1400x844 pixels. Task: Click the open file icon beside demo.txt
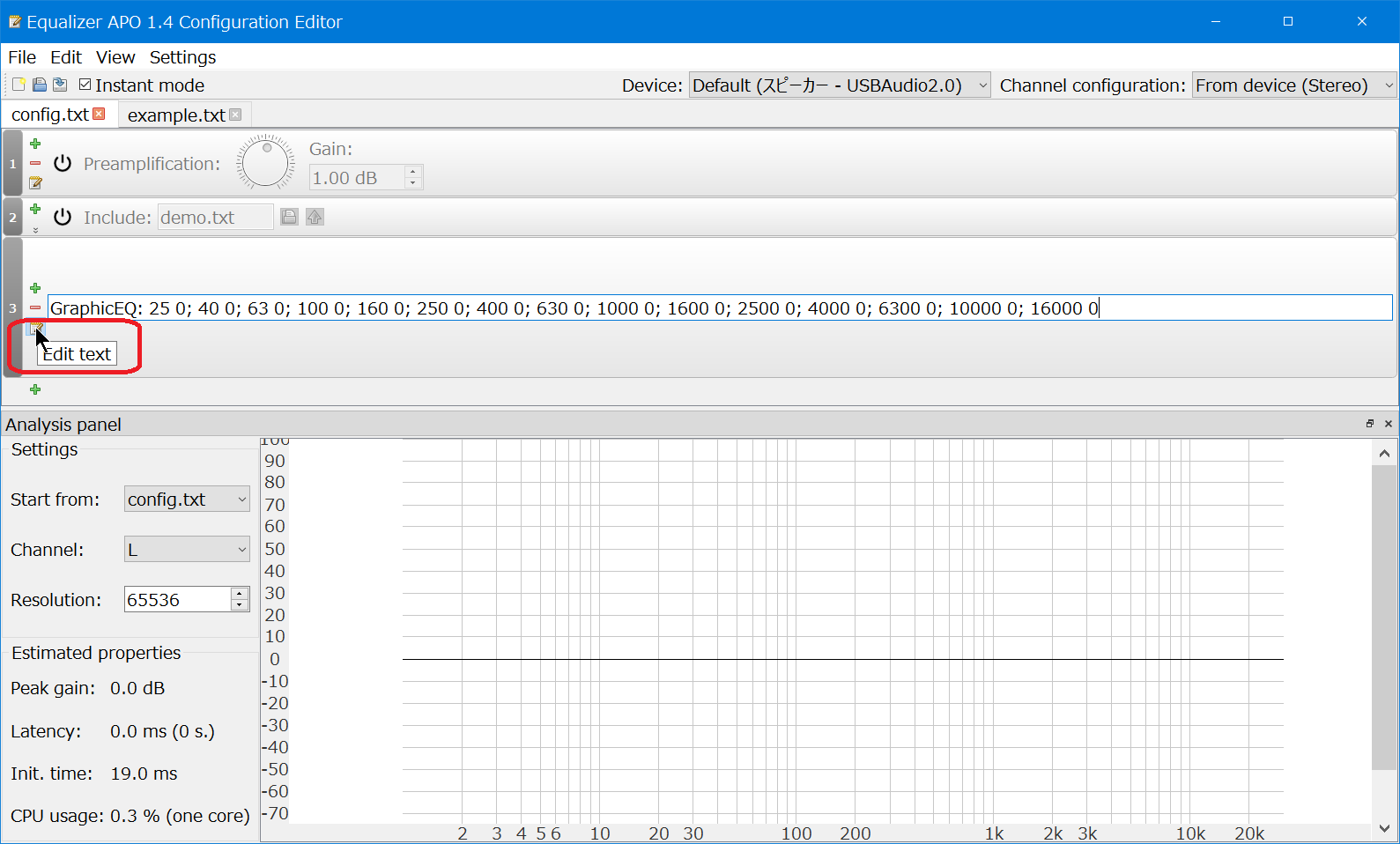[289, 217]
